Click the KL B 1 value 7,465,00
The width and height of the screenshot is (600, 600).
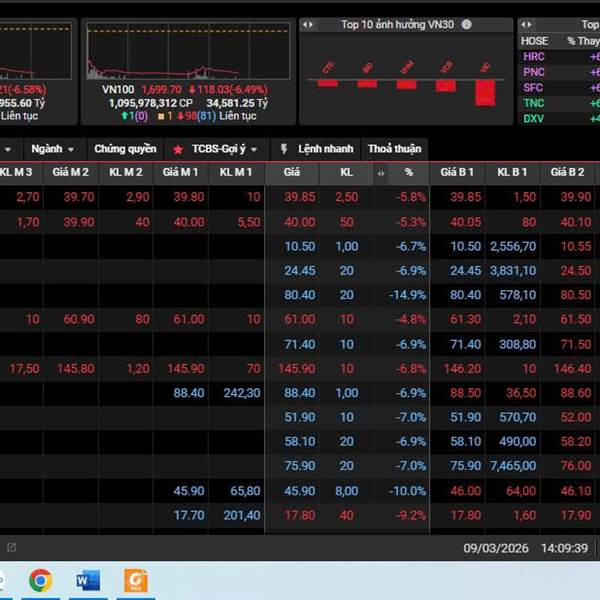pyautogui.click(x=513, y=466)
